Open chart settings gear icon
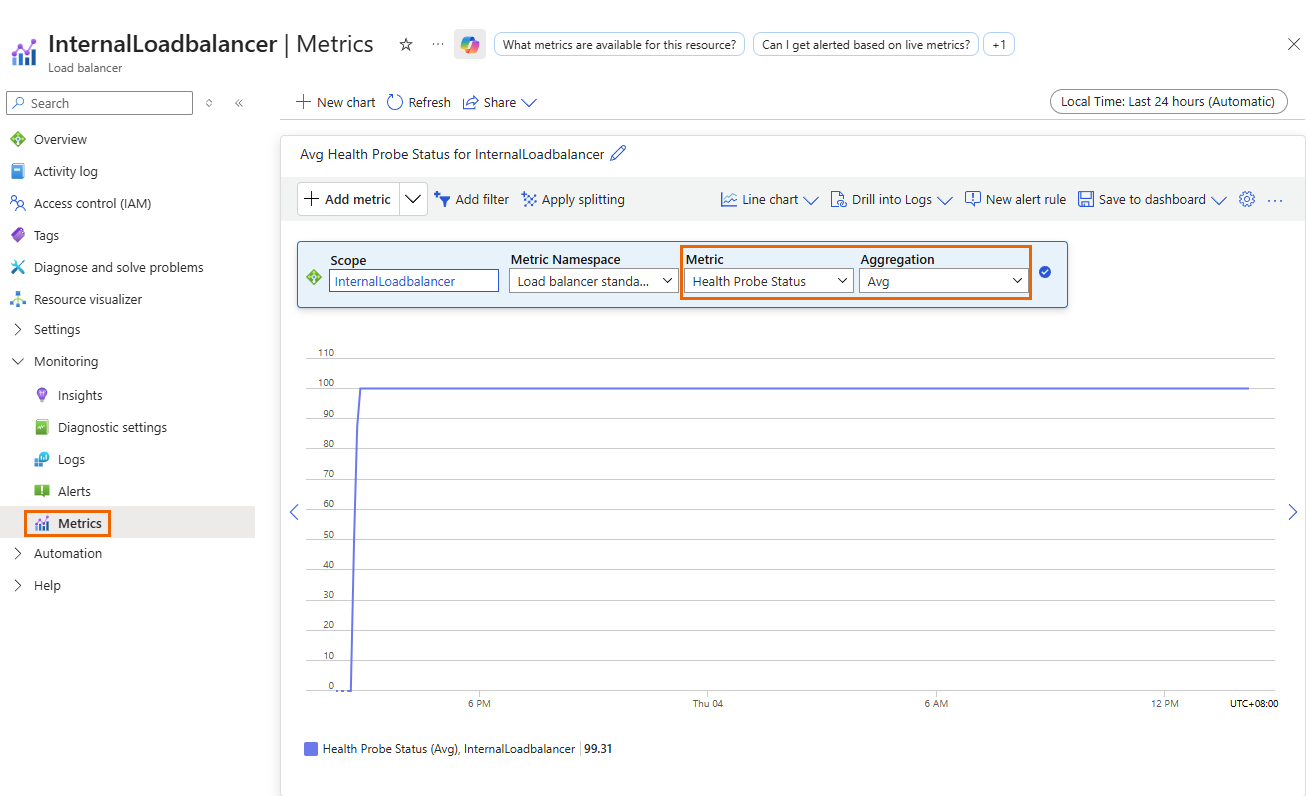Viewport: 1306px width, 796px height. click(x=1246, y=200)
